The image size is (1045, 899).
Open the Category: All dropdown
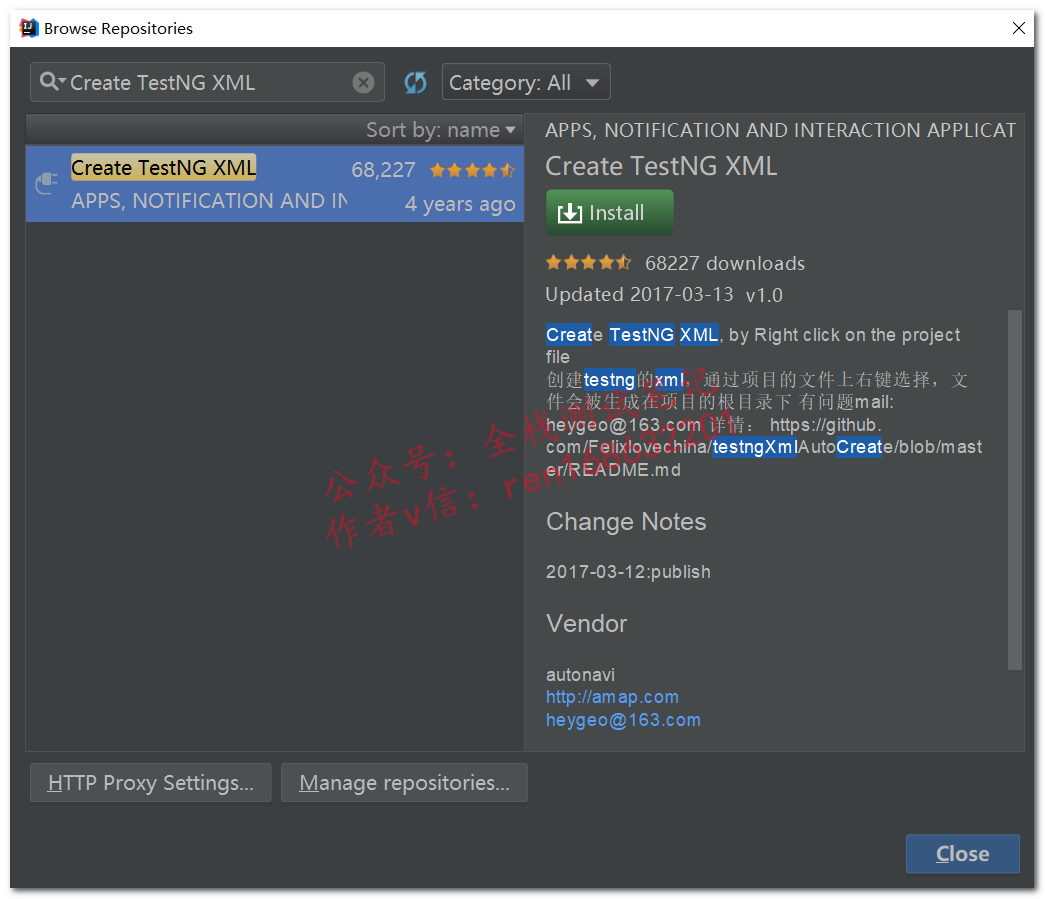(x=526, y=82)
